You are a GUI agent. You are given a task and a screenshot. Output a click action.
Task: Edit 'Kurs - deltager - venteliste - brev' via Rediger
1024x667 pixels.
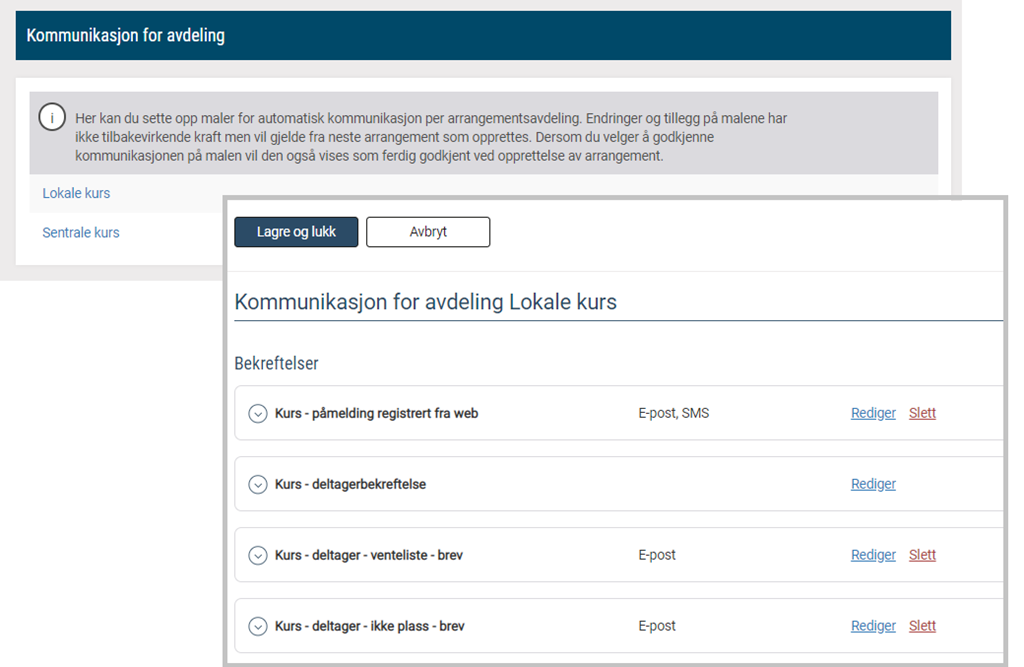(873, 555)
